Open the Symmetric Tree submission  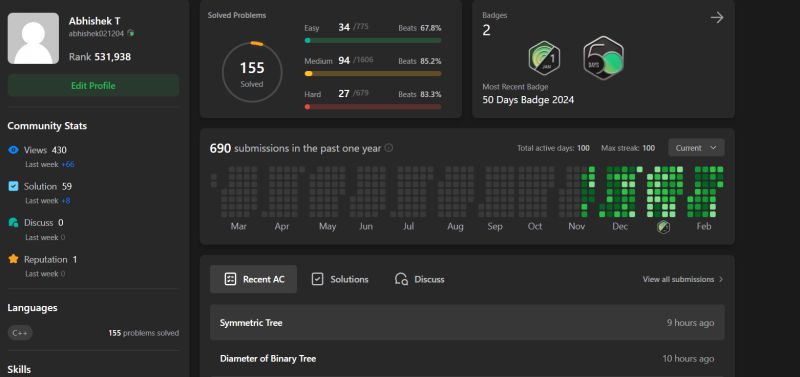(467, 322)
